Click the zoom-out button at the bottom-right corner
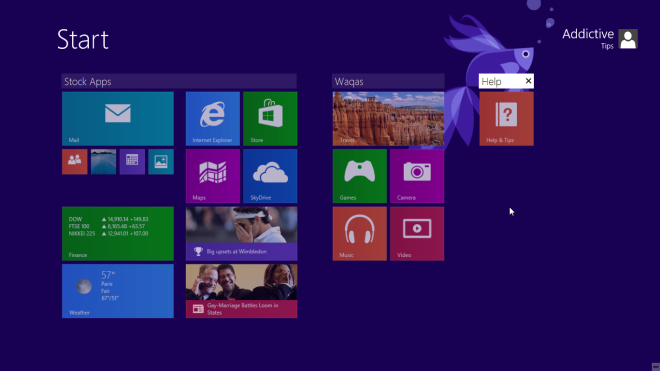The height and width of the screenshot is (371, 660). [655, 367]
